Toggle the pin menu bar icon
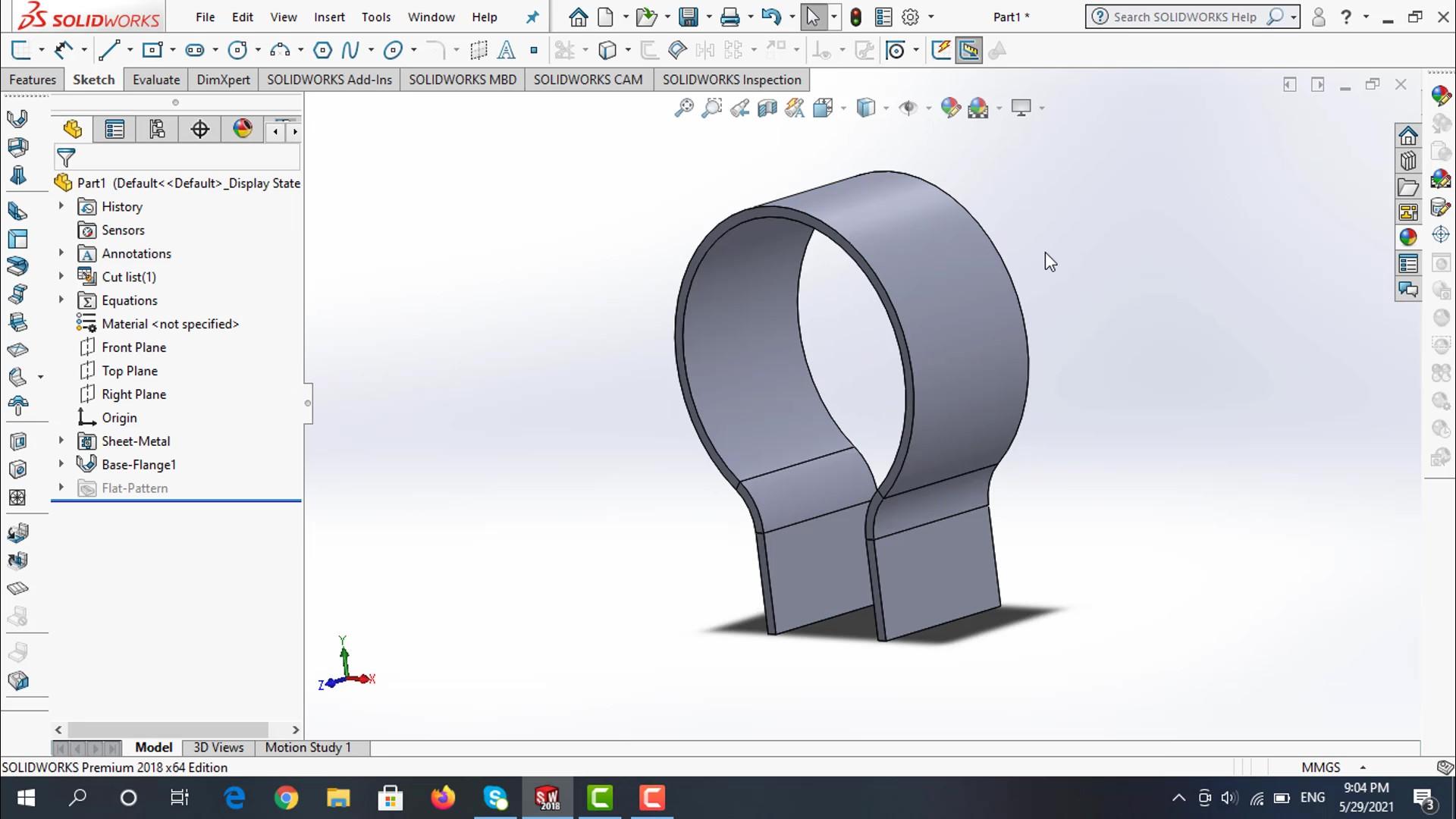The image size is (1456, 819). [532, 17]
